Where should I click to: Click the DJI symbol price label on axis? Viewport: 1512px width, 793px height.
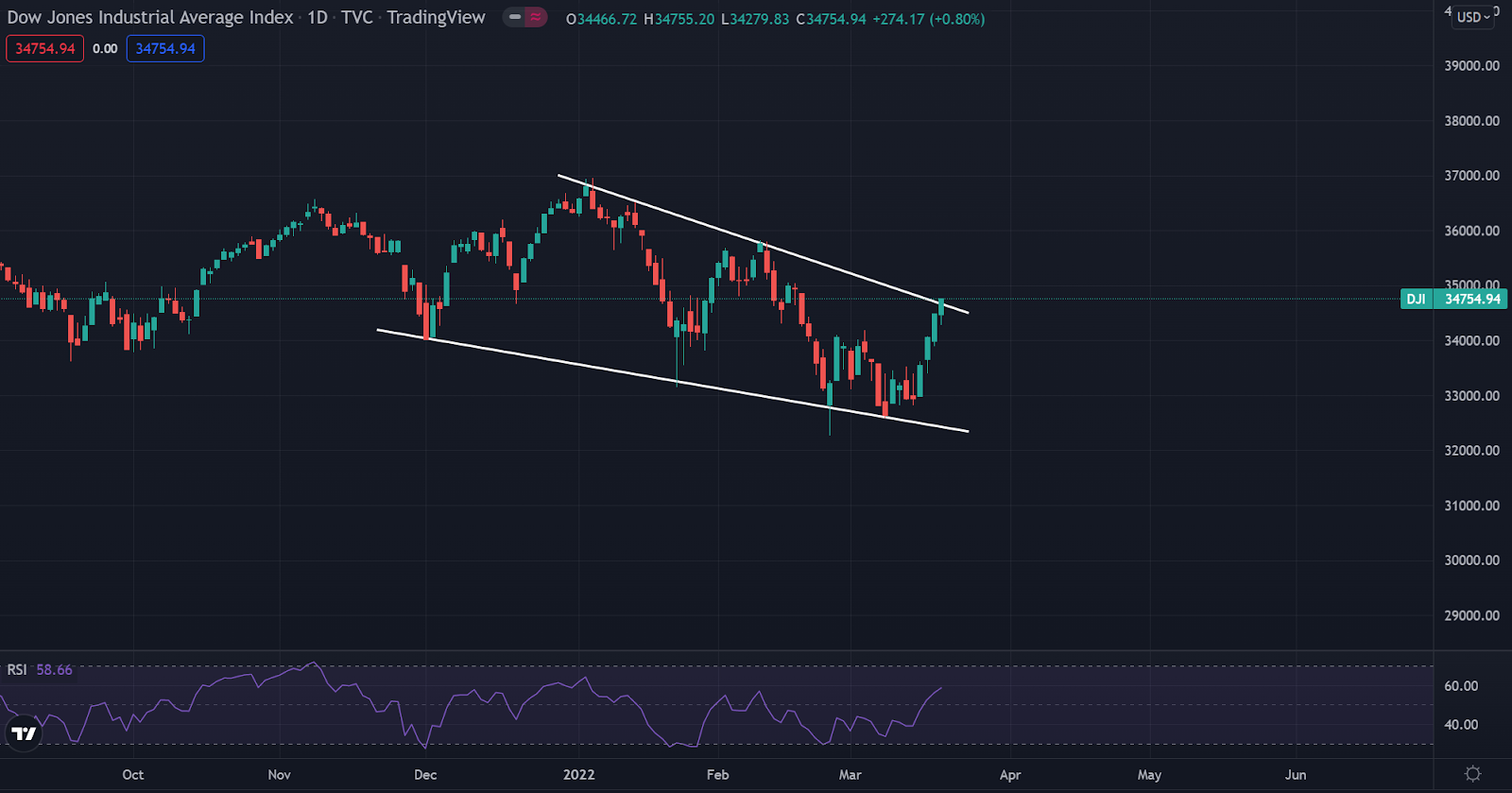tap(1453, 299)
